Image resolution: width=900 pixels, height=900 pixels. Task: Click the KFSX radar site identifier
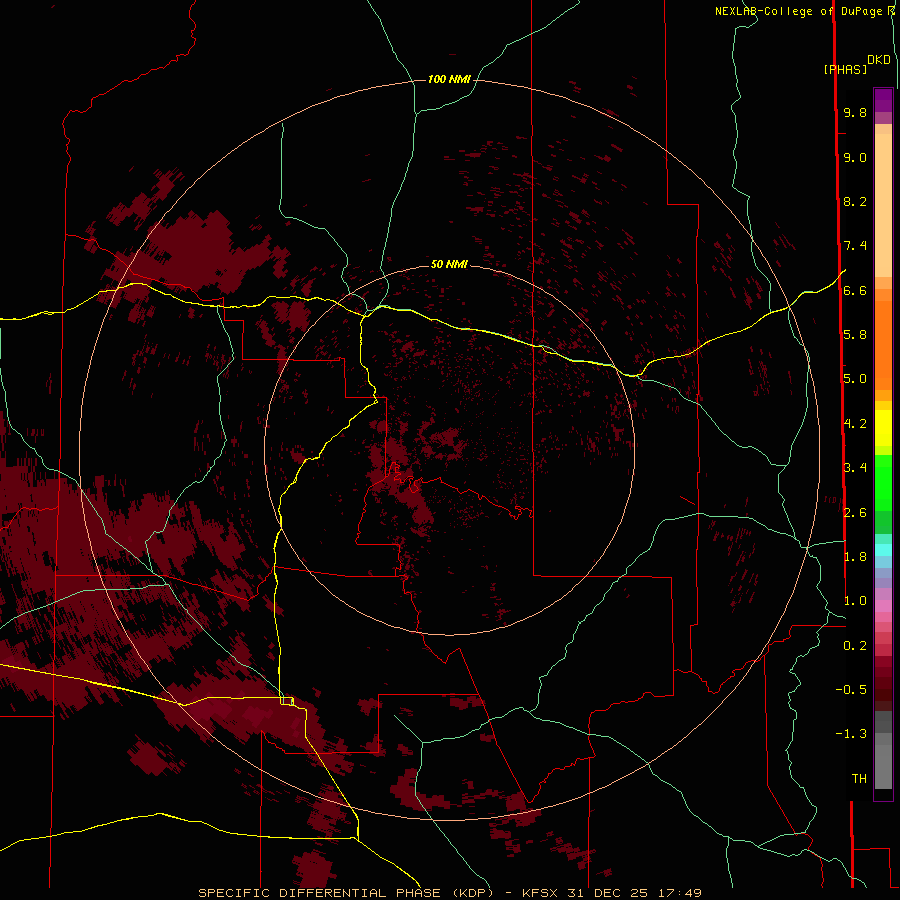541,893
